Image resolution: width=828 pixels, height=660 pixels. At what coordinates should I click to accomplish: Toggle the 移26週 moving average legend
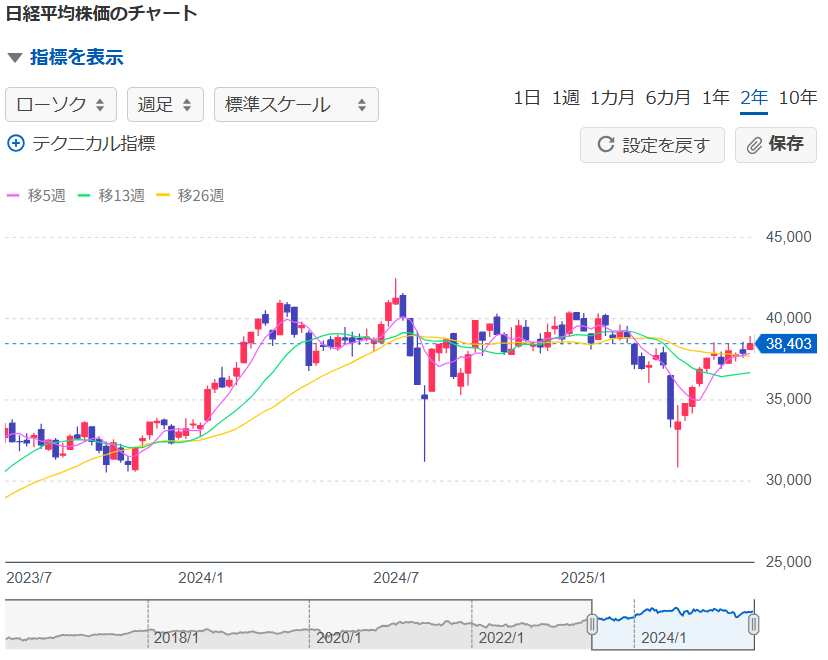coord(190,195)
